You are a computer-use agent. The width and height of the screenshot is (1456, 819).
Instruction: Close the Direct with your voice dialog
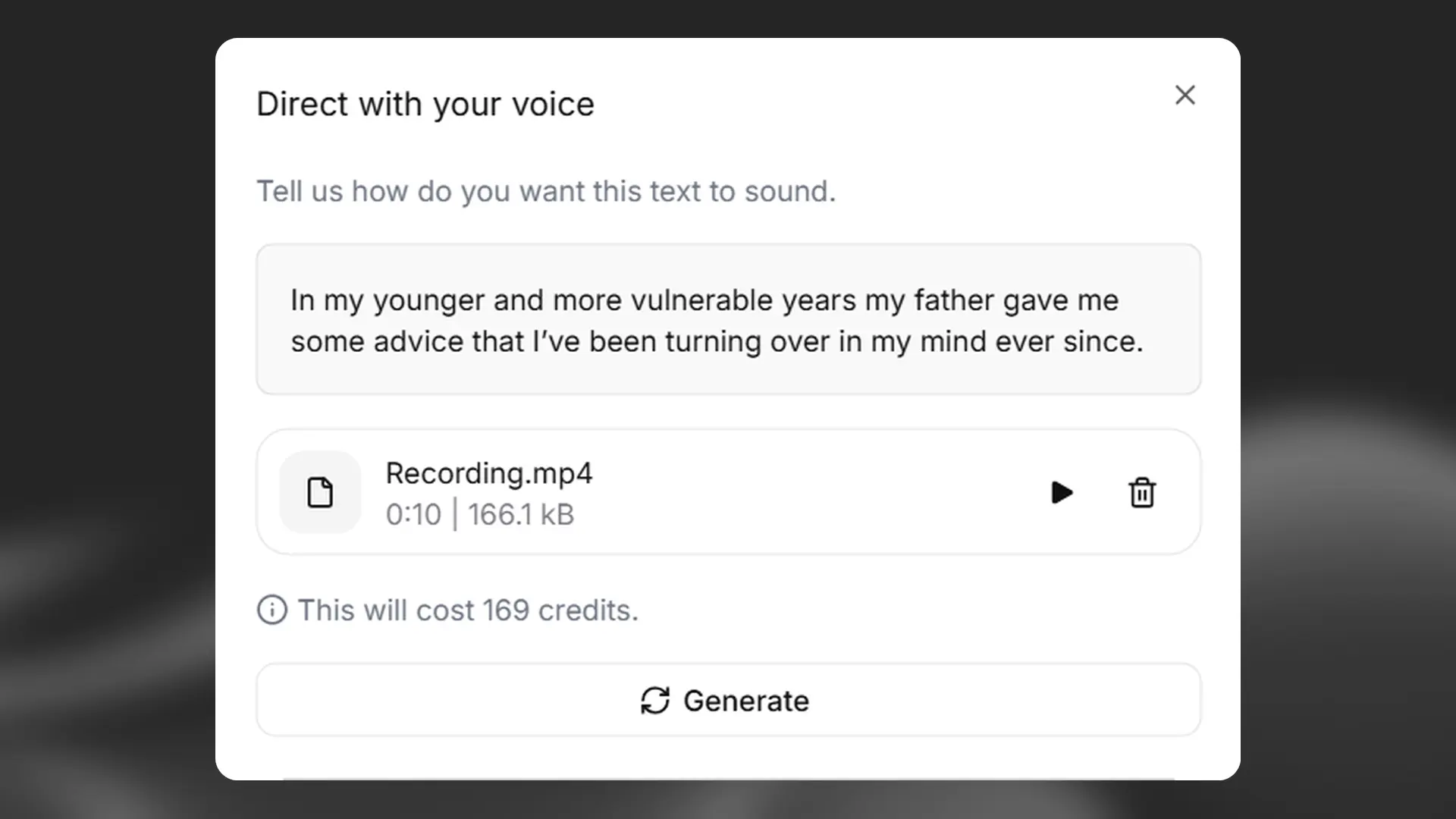pos(1185,95)
